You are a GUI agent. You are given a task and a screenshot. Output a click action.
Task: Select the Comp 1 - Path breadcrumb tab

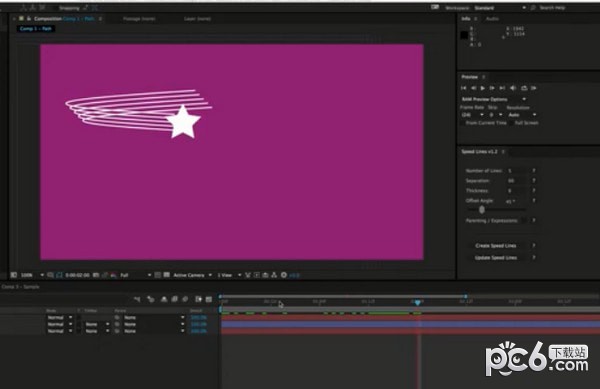[36, 29]
